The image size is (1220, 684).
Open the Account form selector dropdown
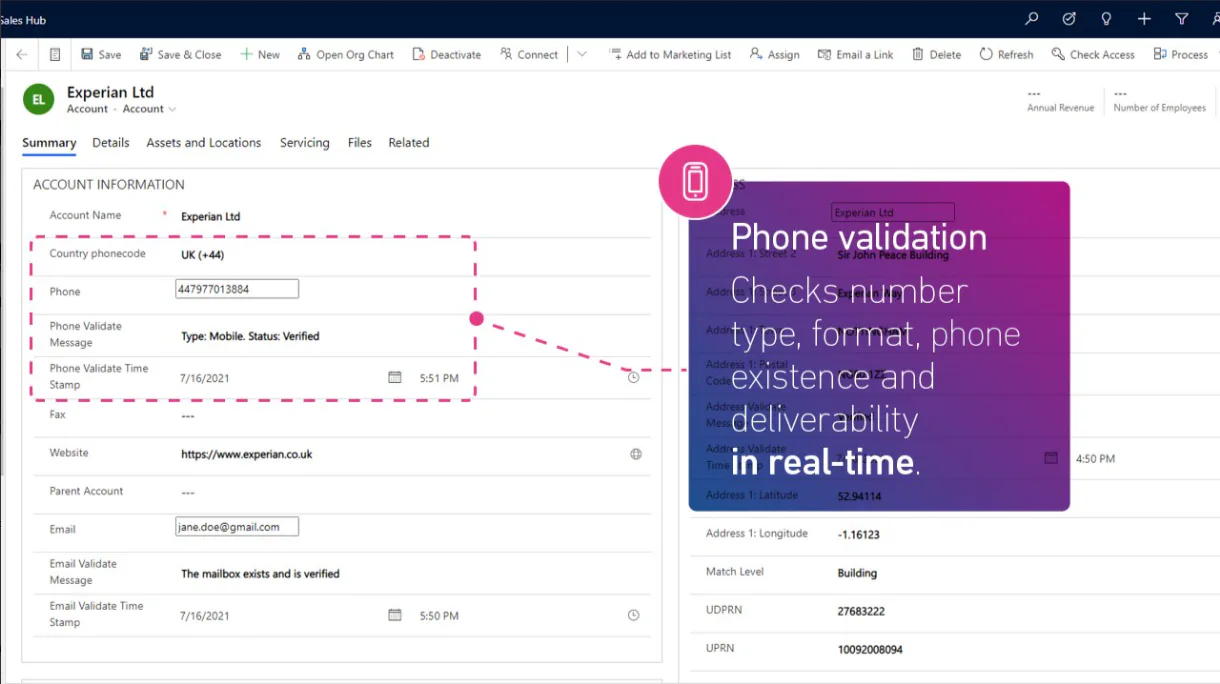point(148,109)
